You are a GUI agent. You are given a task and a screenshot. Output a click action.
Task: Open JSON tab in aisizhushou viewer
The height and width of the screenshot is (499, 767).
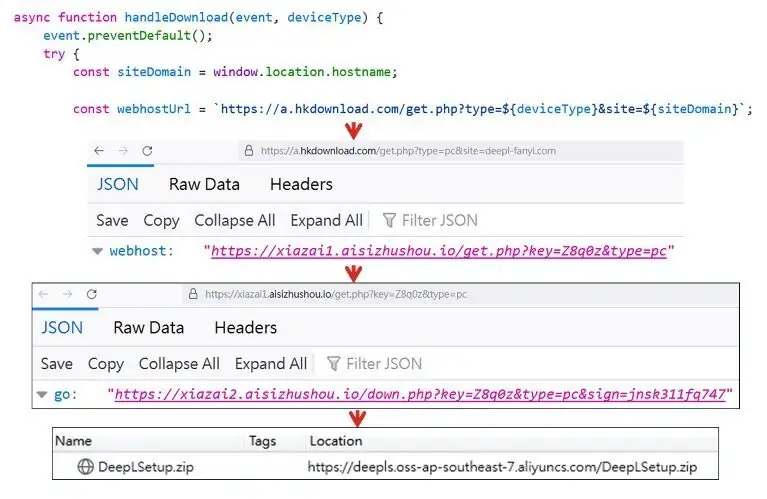tap(62, 328)
